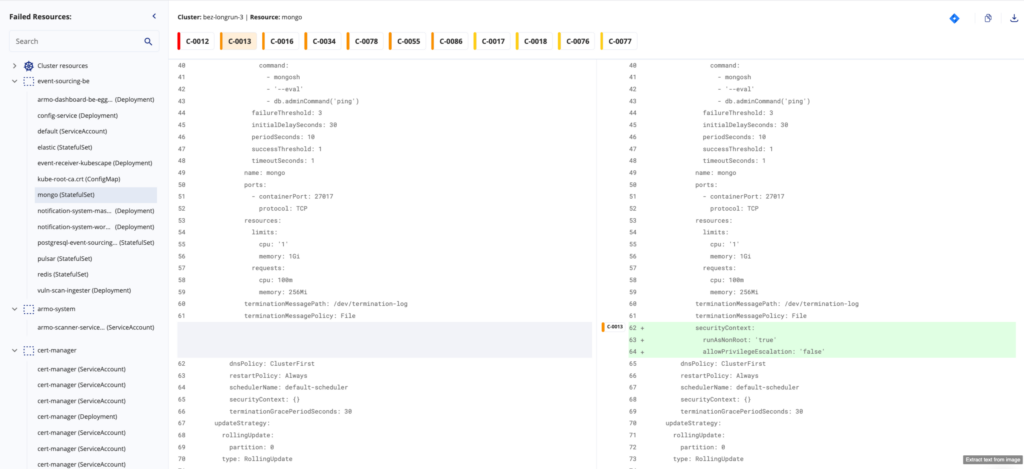Select the C-0076 control tab
The width and height of the screenshot is (1024, 469).
pyautogui.click(x=577, y=41)
